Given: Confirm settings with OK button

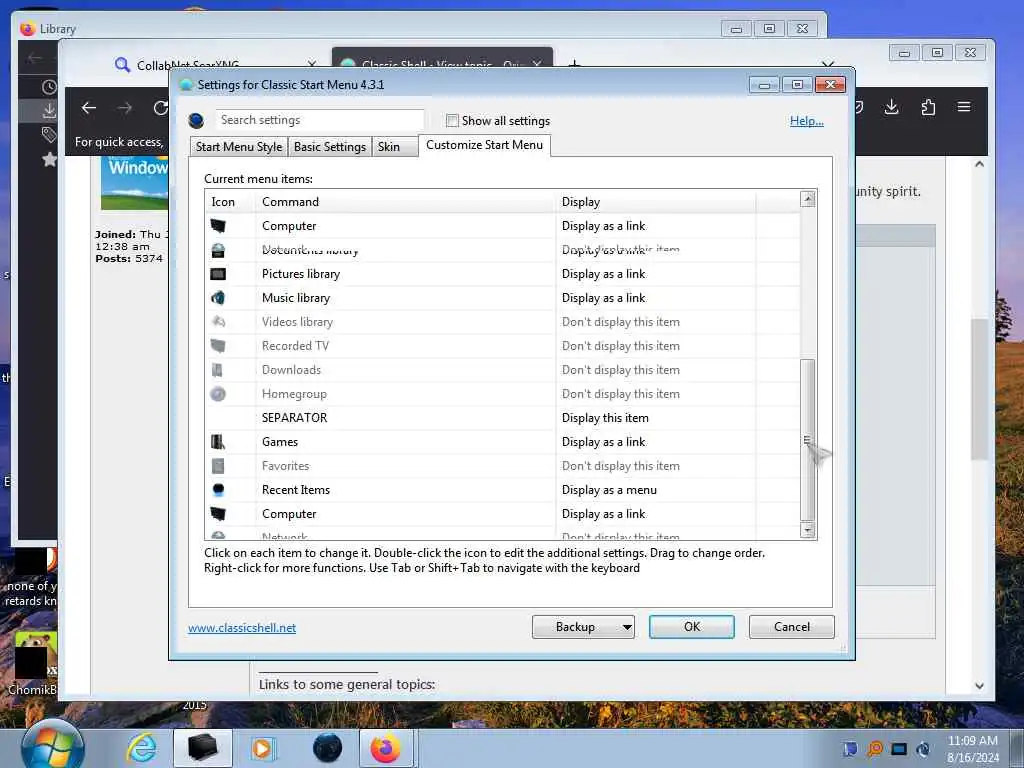Looking at the screenshot, I should [x=692, y=627].
